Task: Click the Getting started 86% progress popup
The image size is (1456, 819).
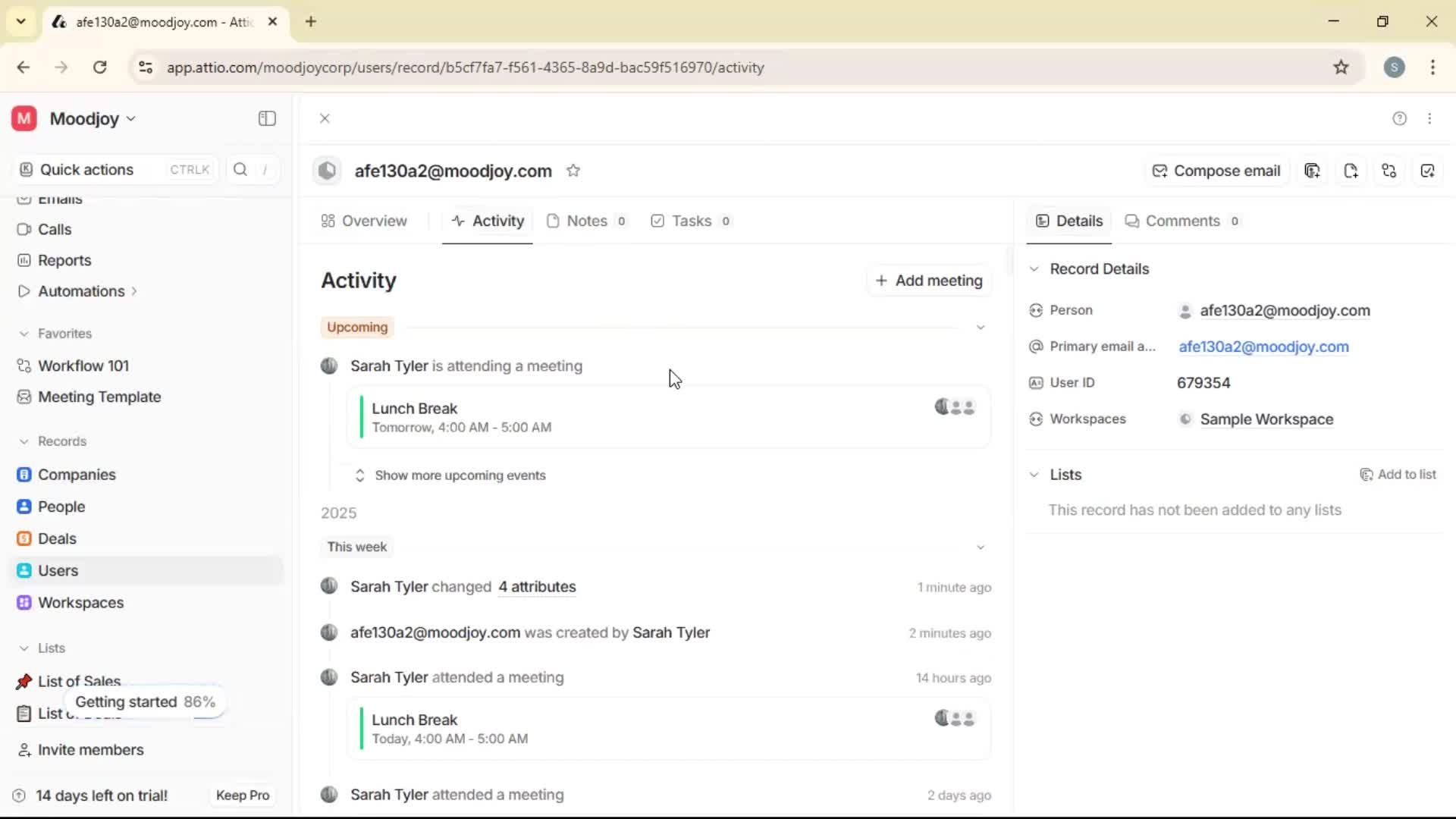Action: 146,702
